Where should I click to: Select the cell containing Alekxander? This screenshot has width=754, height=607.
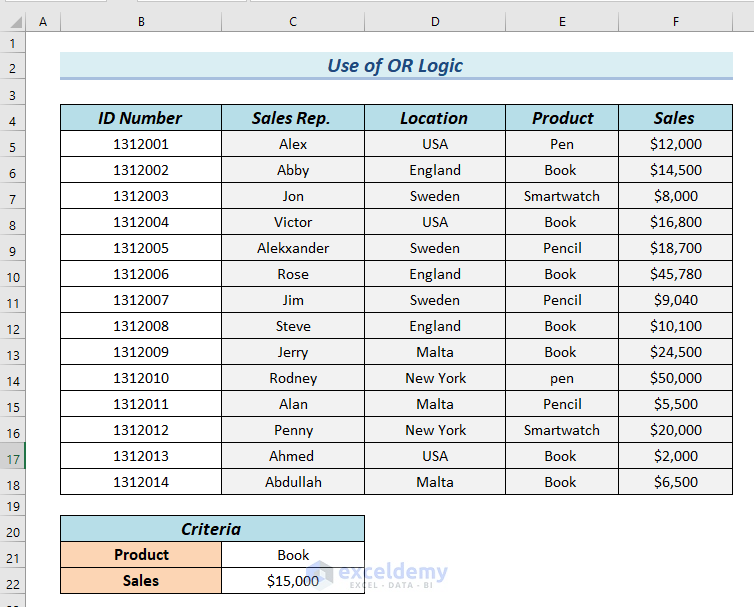(292, 248)
